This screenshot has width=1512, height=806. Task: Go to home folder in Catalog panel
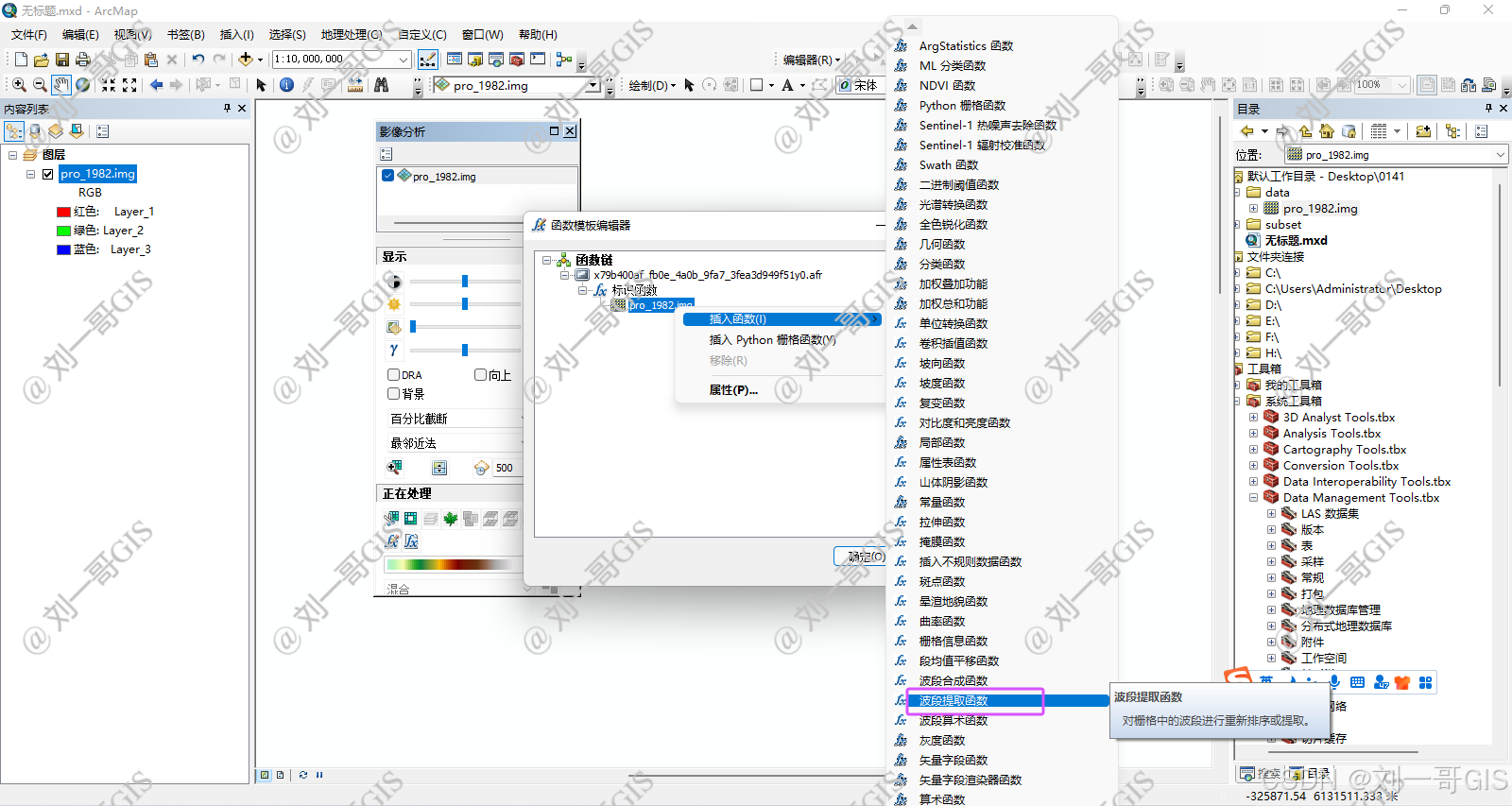click(1327, 131)
